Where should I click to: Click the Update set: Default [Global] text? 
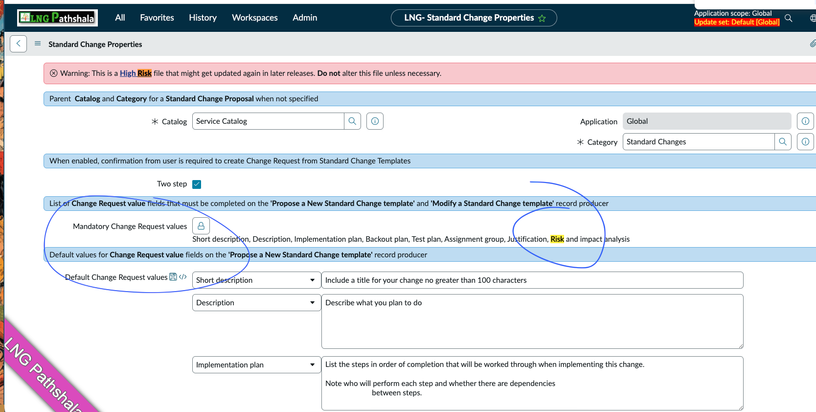click(x=736, y=22)
